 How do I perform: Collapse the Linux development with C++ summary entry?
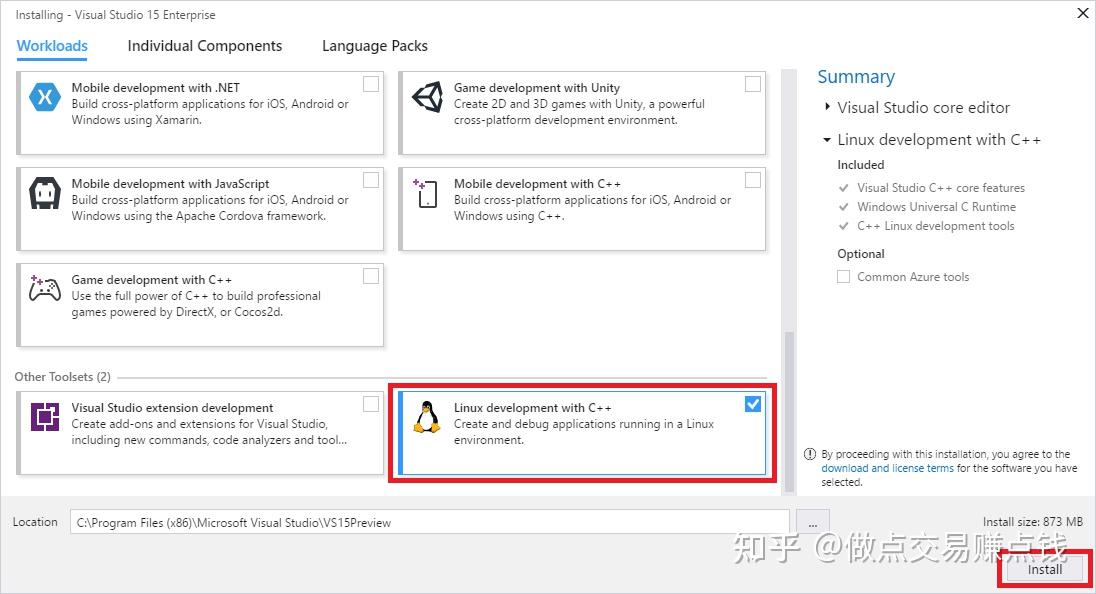827,140
